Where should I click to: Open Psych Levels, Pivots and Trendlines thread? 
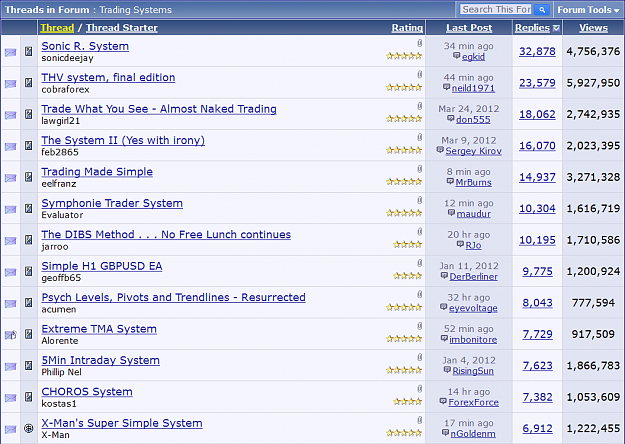tap(173, 298)
